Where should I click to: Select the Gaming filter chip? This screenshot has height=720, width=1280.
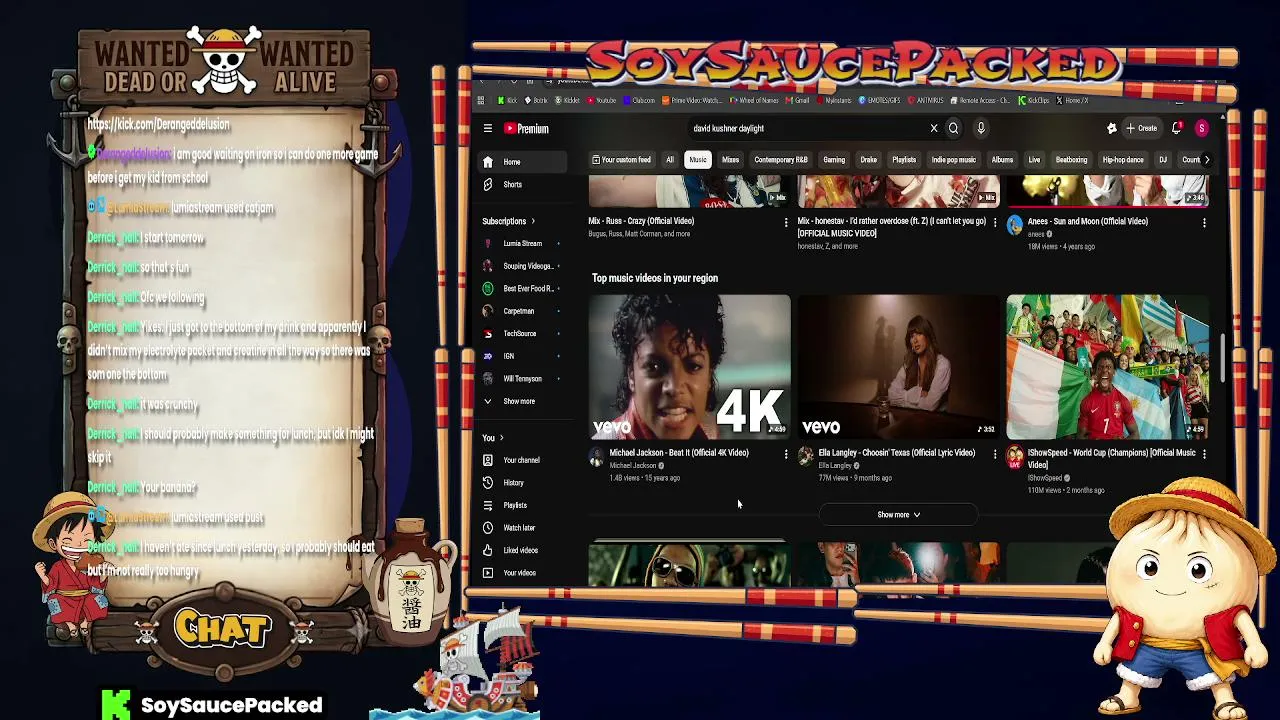[834, 160]
